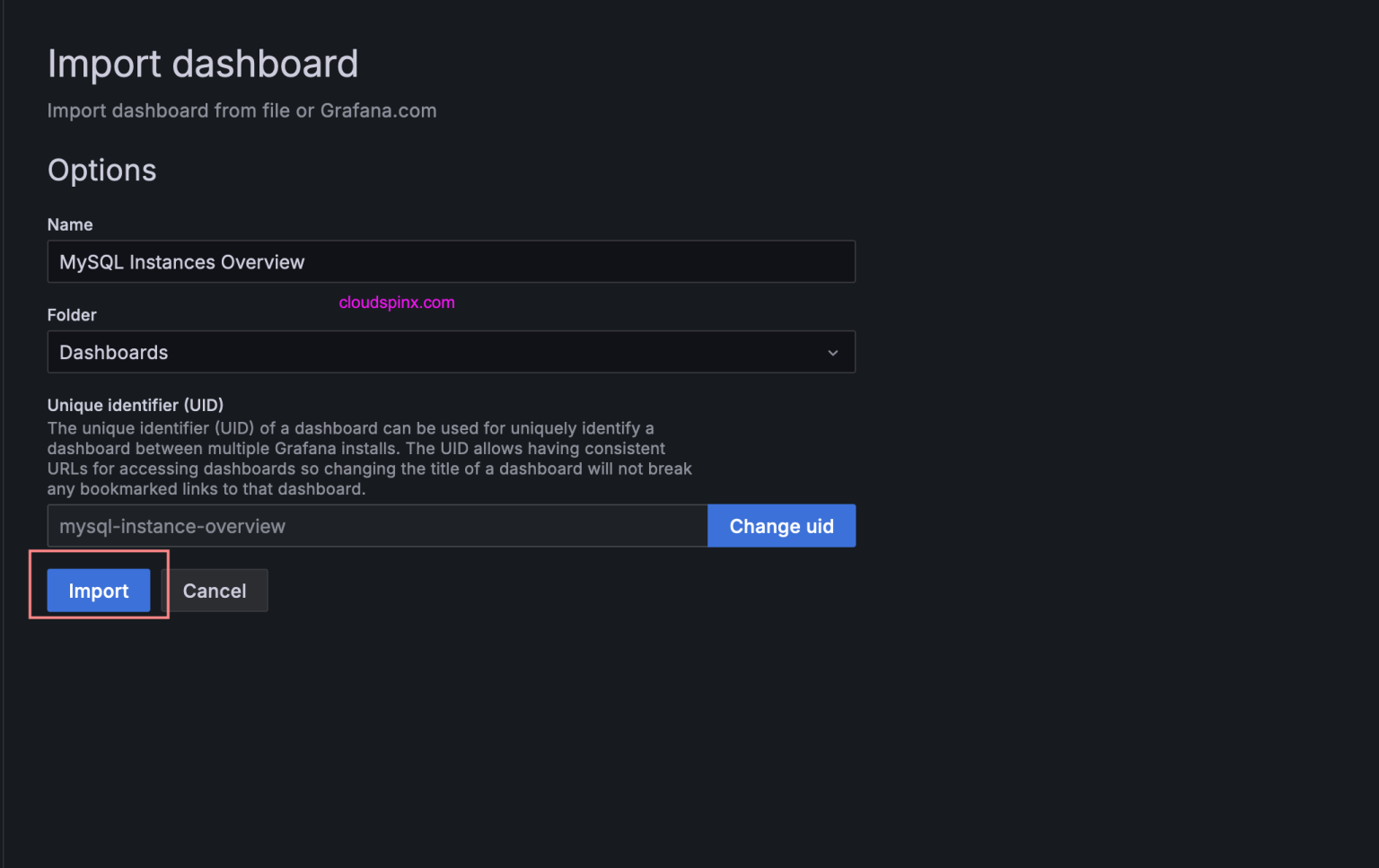Click the Name field containing MySQL Instances Overview
This screenshot has height=868, width=1379.
click(451, 261)
